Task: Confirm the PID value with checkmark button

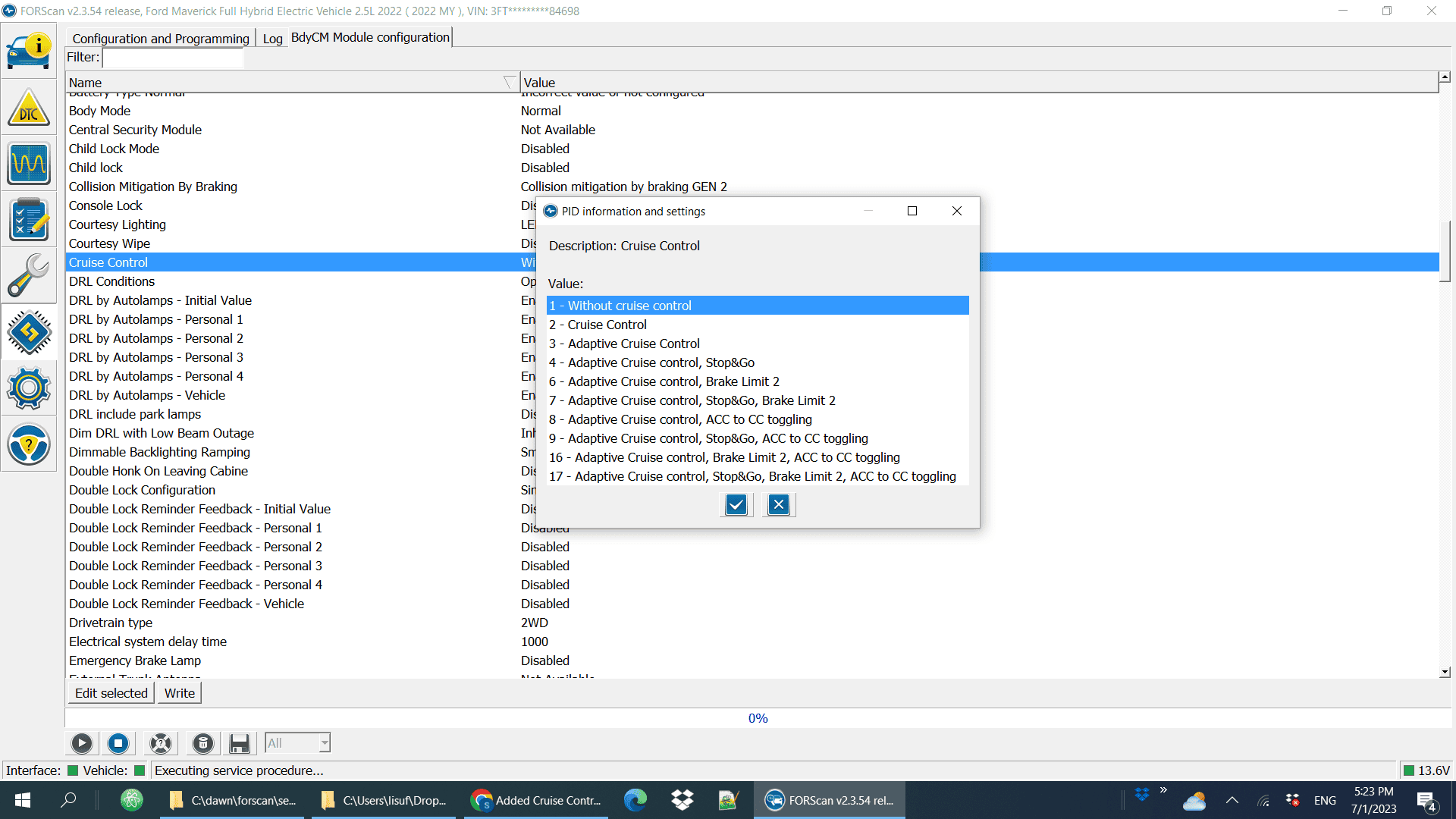Action: point(736,505)
